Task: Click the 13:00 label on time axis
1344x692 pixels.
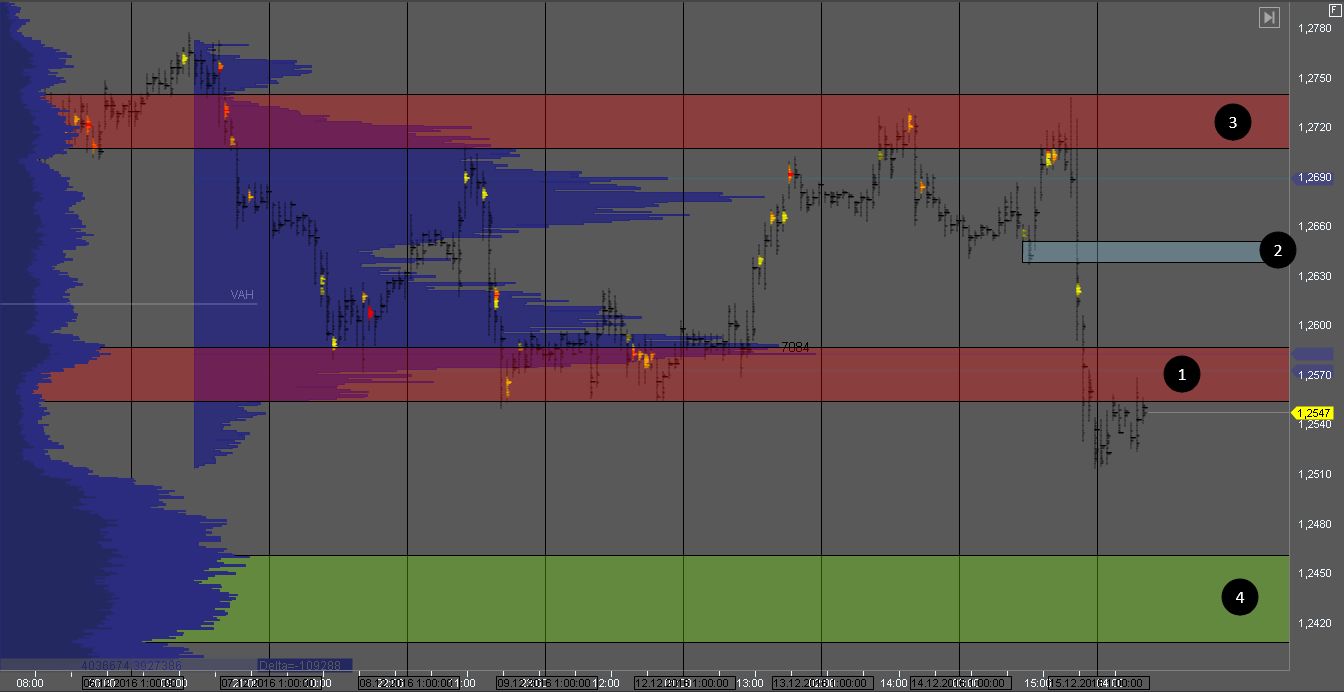Action: point(751,684)
